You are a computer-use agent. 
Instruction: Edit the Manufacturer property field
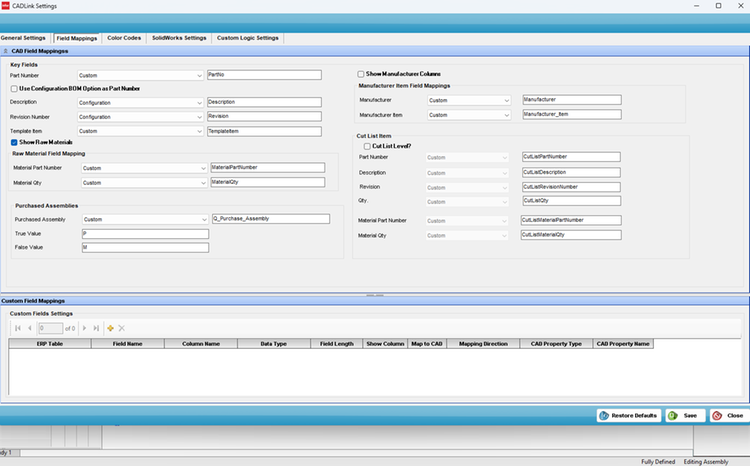(572, 100)
